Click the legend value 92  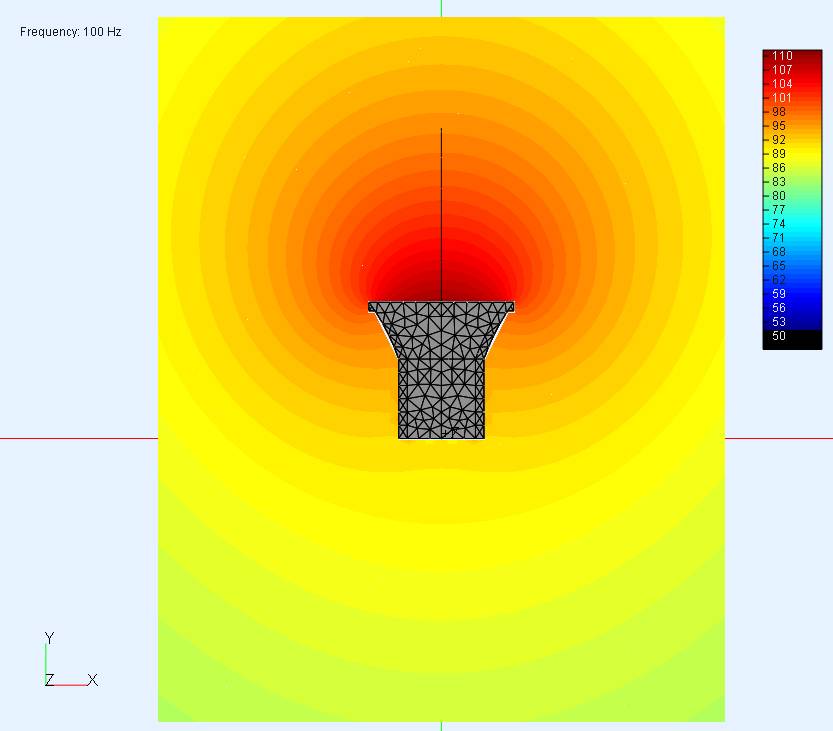pyautogui.click(x=779, y=140)
